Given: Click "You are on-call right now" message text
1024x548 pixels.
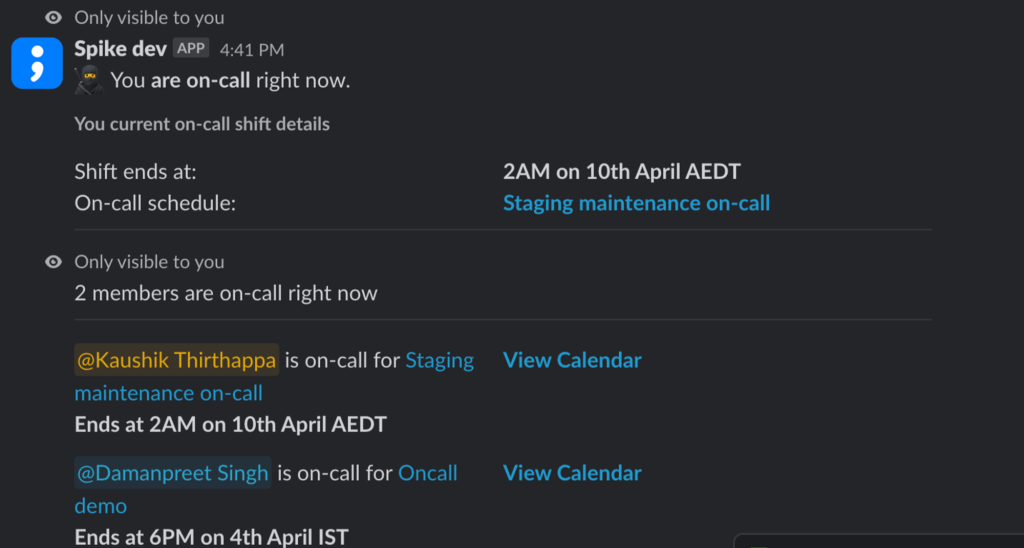Looking at the screenshot, I should pos(230,80).
